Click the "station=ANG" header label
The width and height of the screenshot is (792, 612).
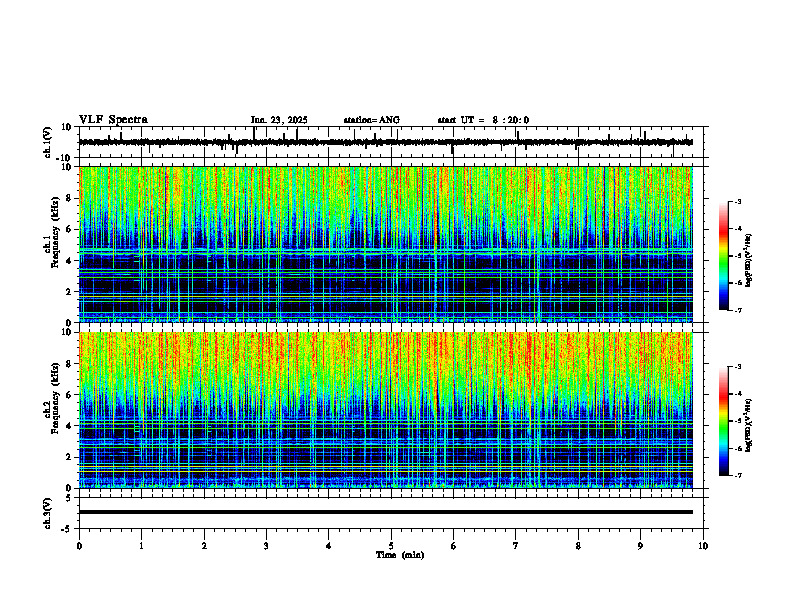point(371,120)
